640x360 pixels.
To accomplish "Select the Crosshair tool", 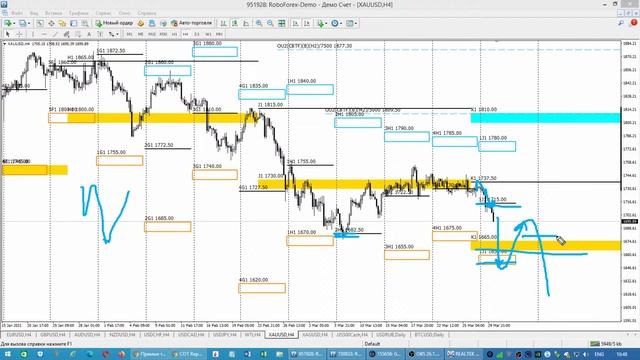I will [19, 34].
